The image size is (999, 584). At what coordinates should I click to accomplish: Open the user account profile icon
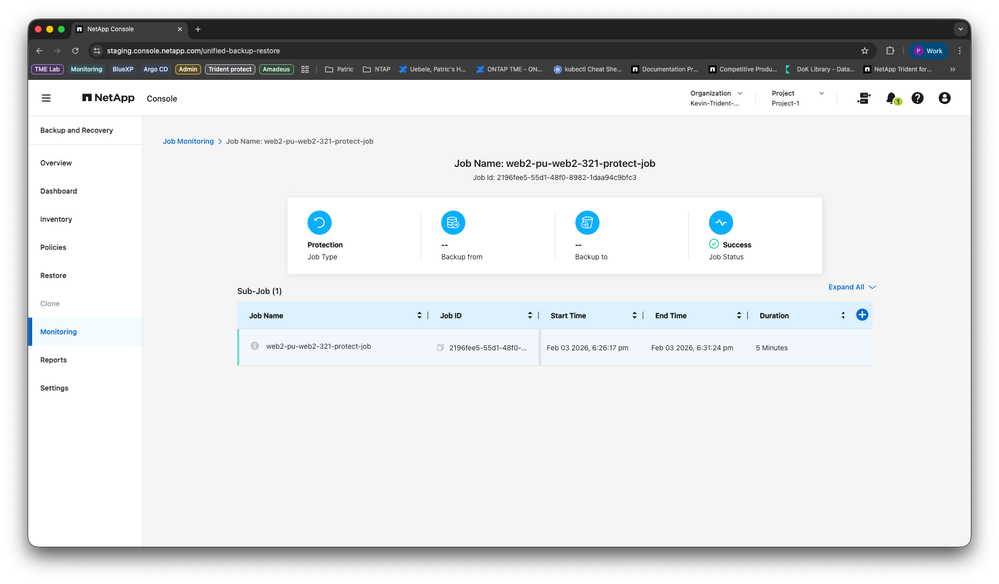[944, 98]
